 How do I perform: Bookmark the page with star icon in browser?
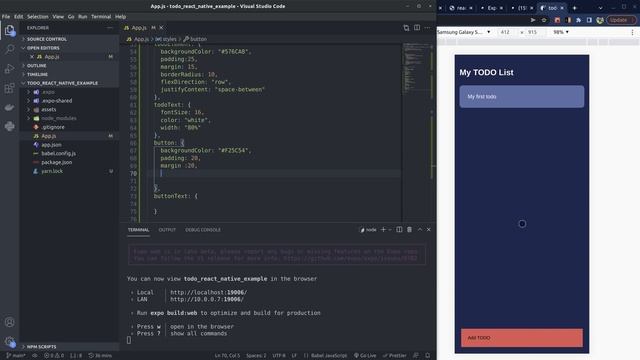coord(544,20)
